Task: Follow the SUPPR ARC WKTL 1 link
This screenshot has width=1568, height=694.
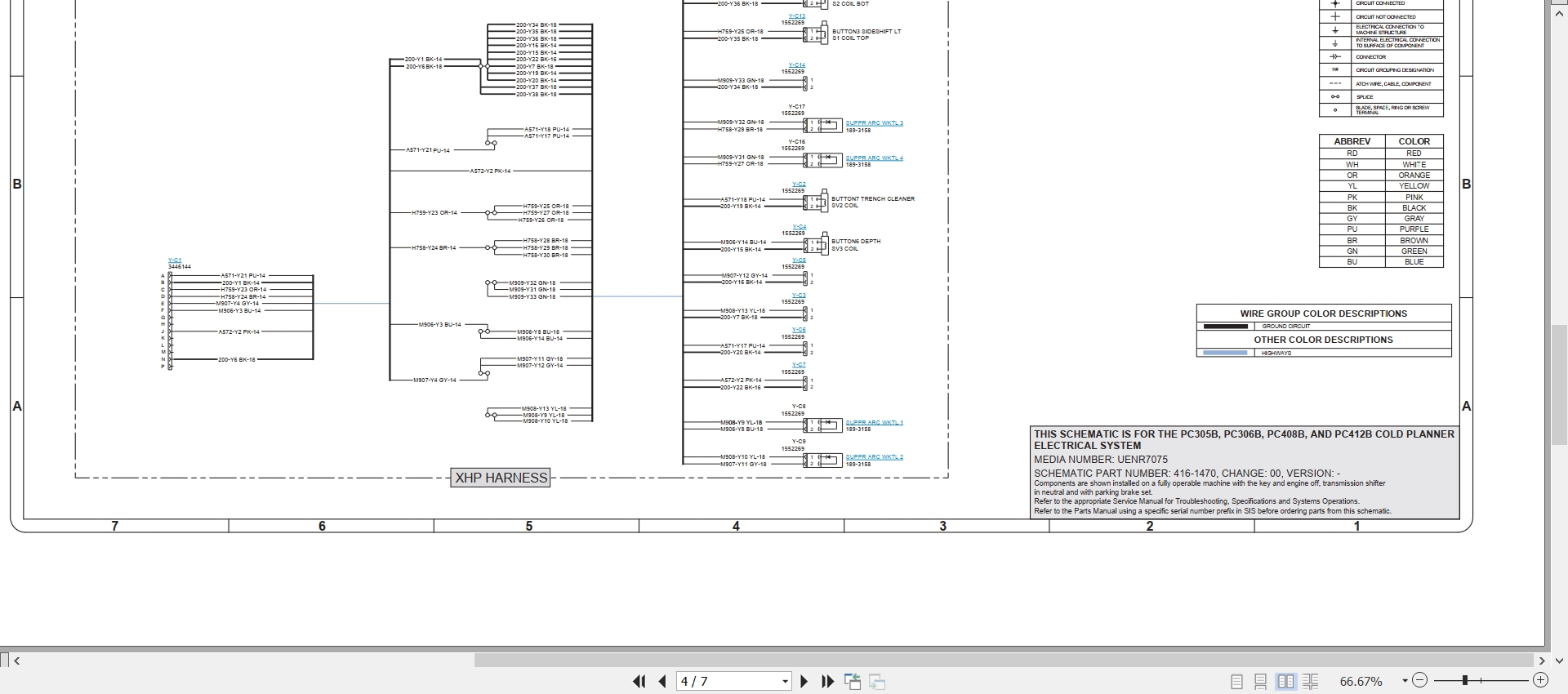Action: (874, 423)
